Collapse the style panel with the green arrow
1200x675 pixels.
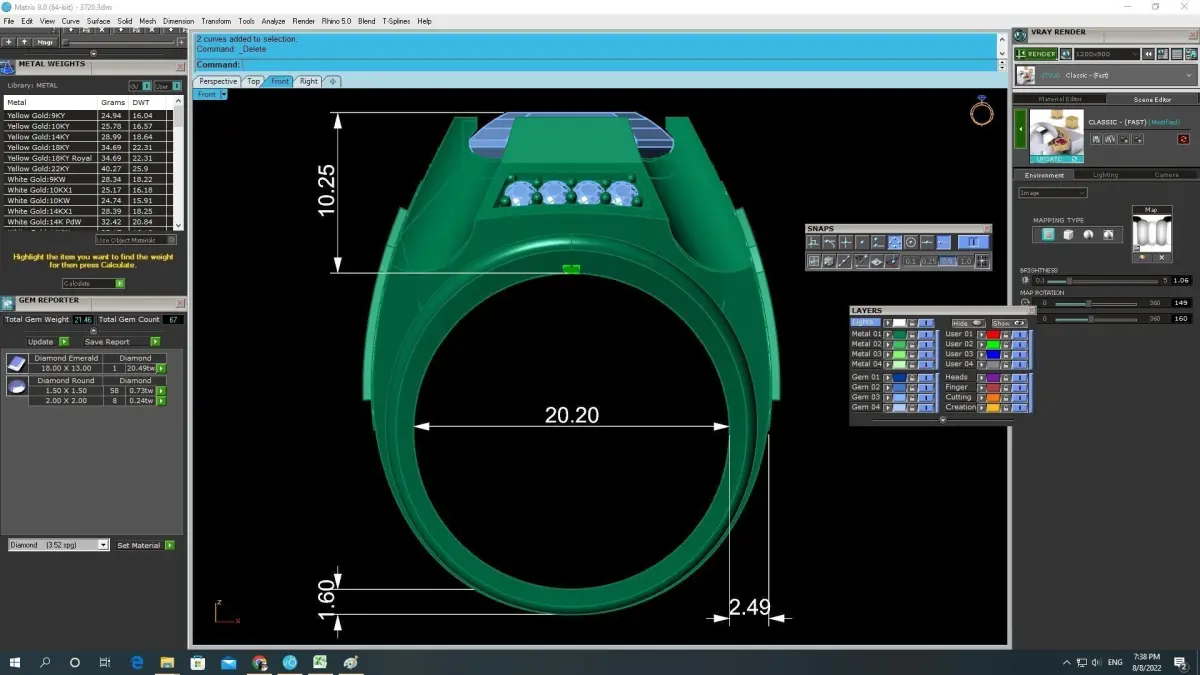(x=1020, y=130)
